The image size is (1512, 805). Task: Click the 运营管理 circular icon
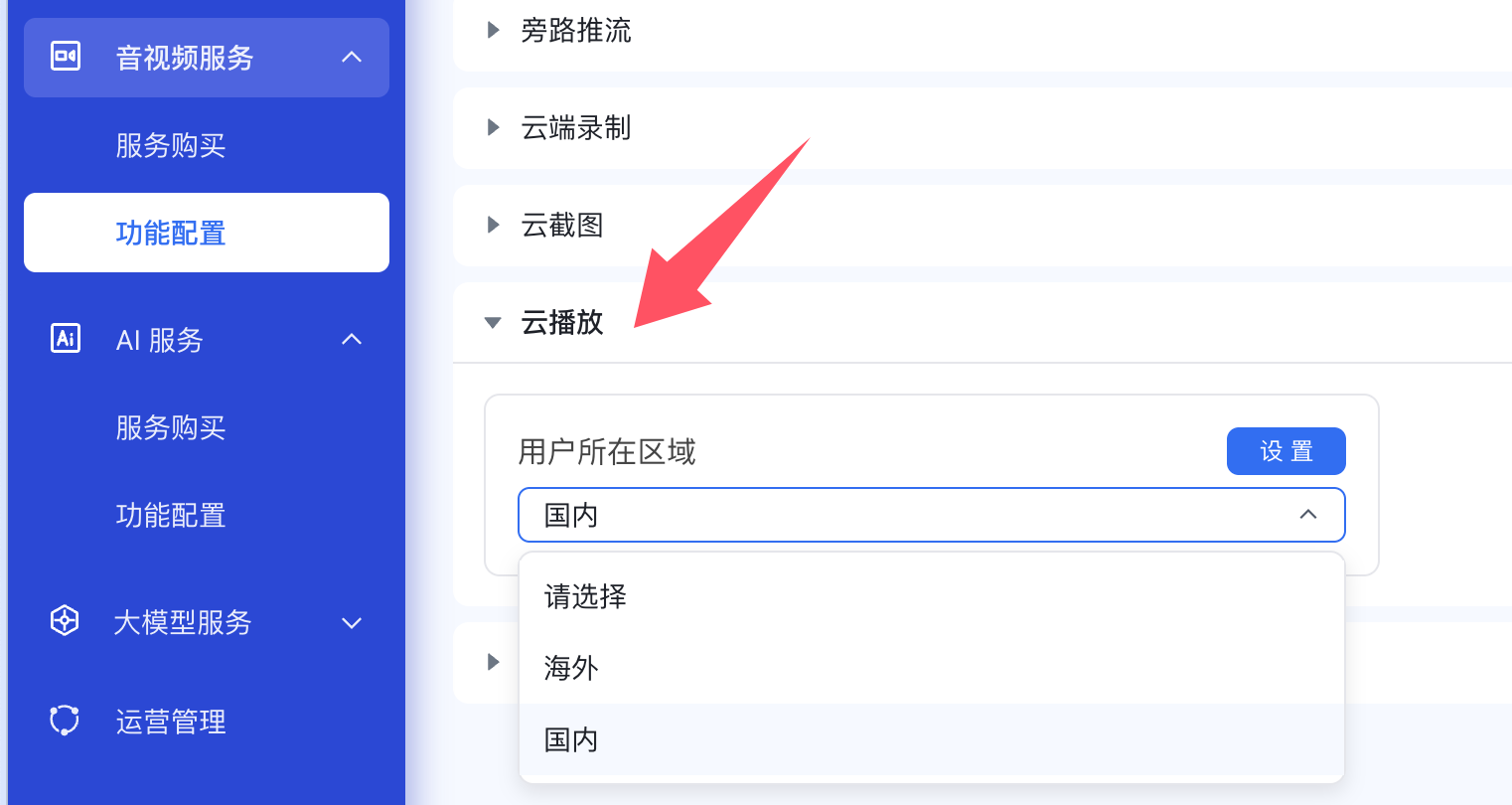coord(65,721)
